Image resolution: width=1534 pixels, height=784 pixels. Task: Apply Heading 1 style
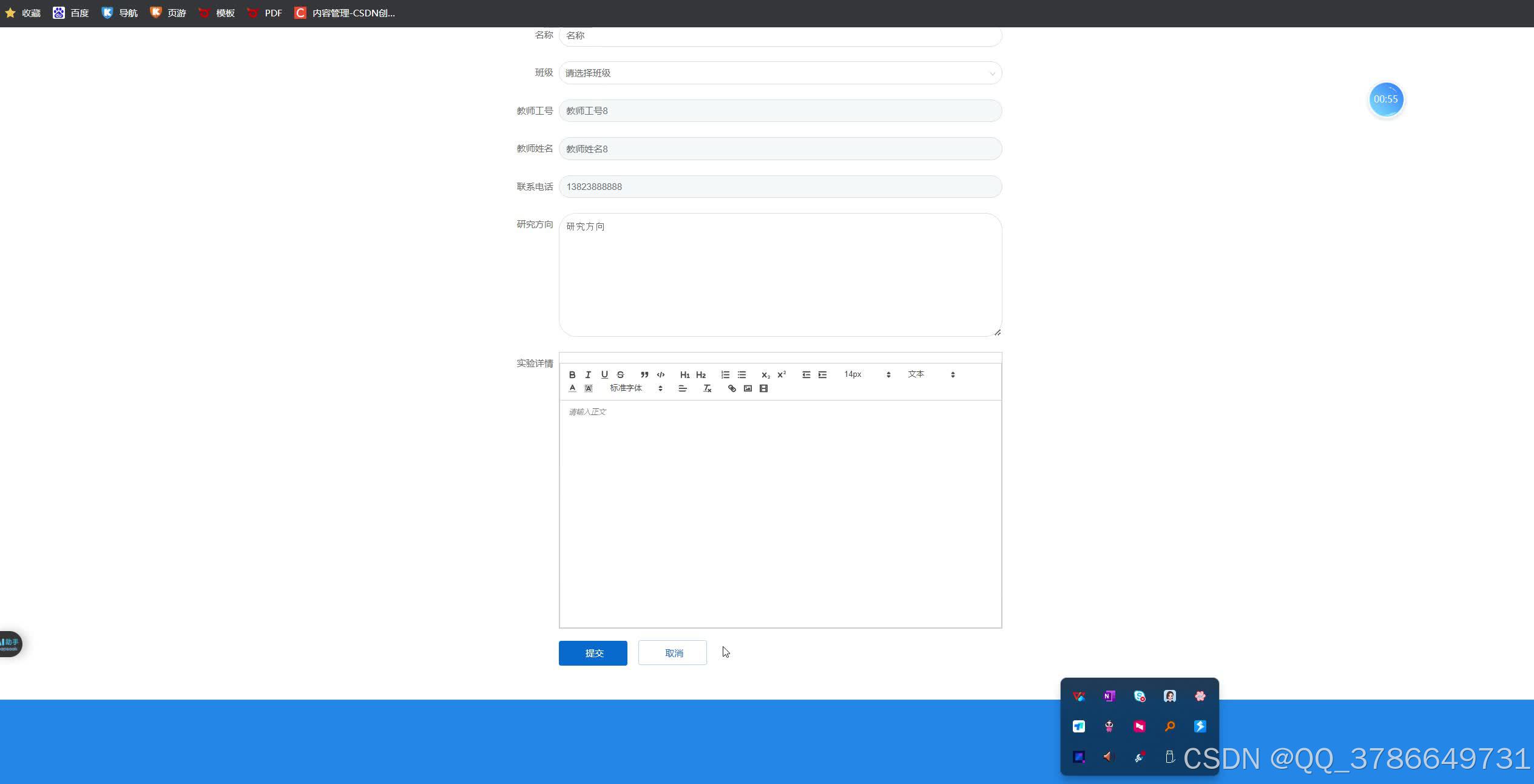[x=684, y=374]
